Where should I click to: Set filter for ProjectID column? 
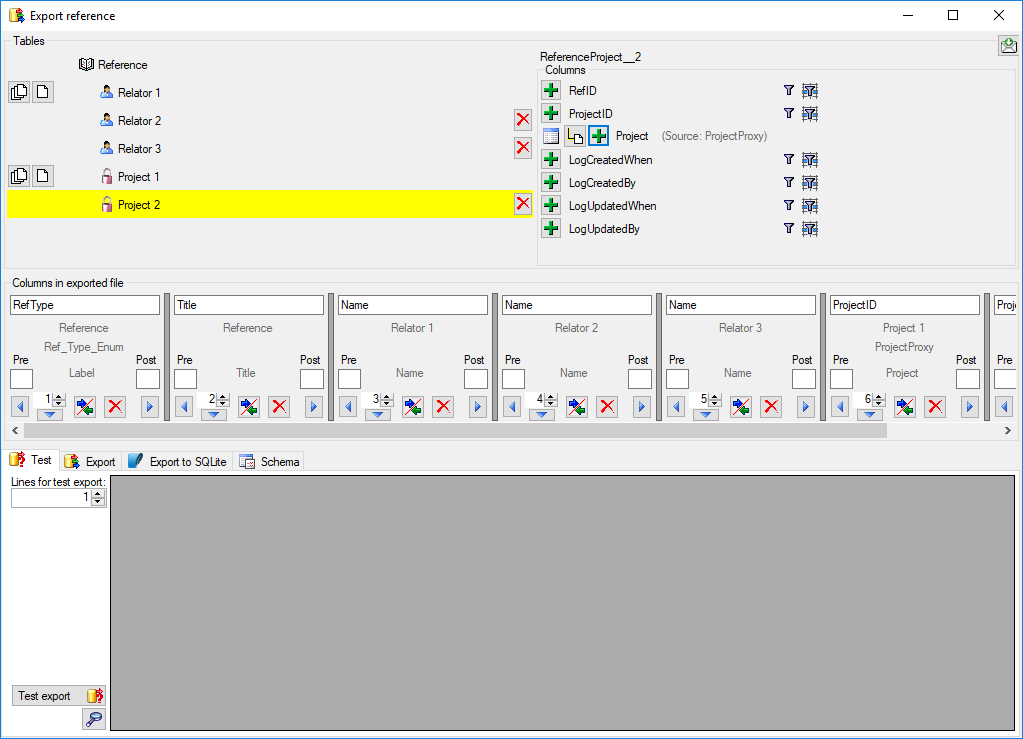pyautogui.click(x=788, y=113)
